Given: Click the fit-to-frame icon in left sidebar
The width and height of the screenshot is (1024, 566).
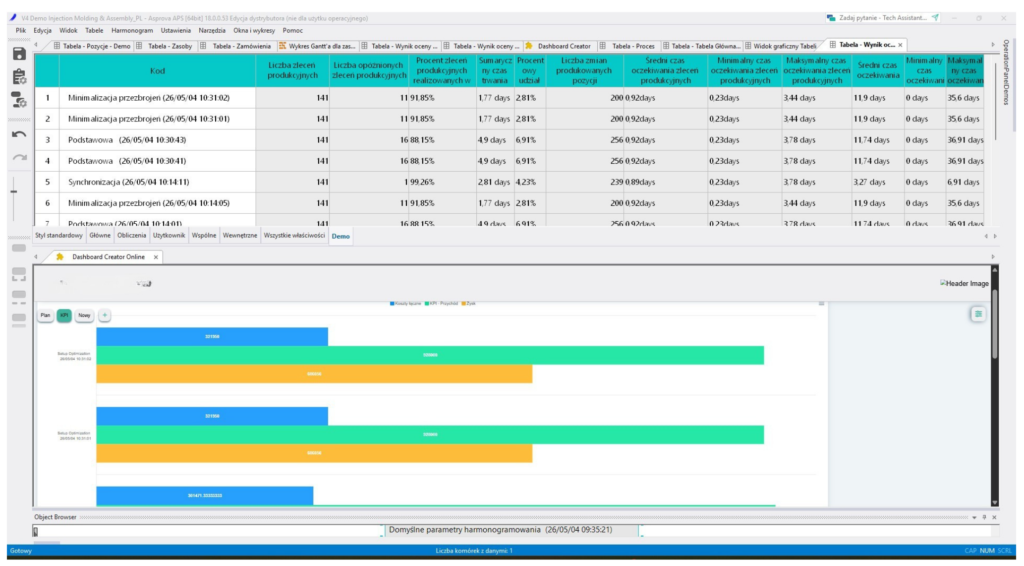Looking at the screenshot, I should (x=19, y=274).
